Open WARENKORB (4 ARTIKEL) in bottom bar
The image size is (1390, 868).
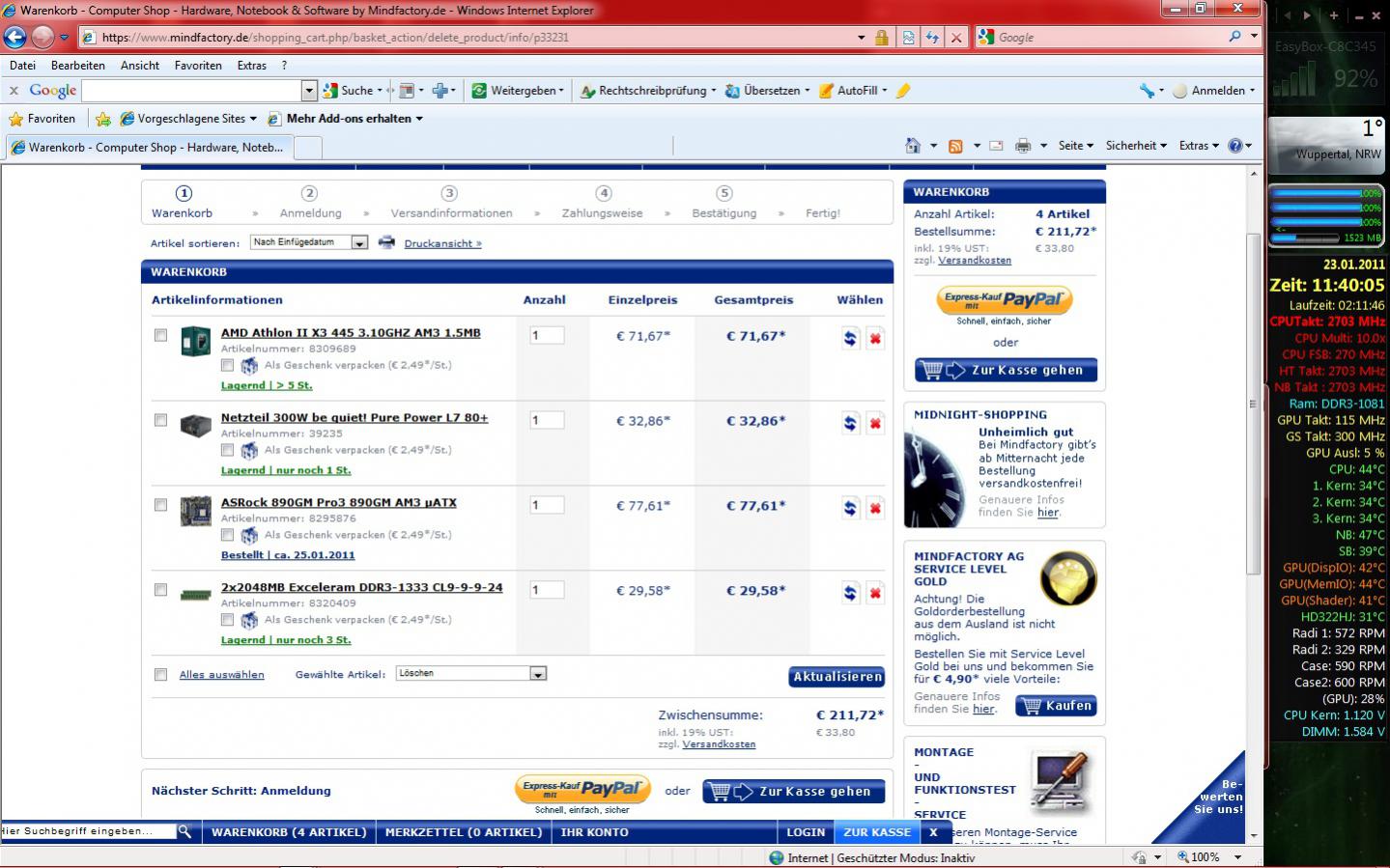click(289, 832)
